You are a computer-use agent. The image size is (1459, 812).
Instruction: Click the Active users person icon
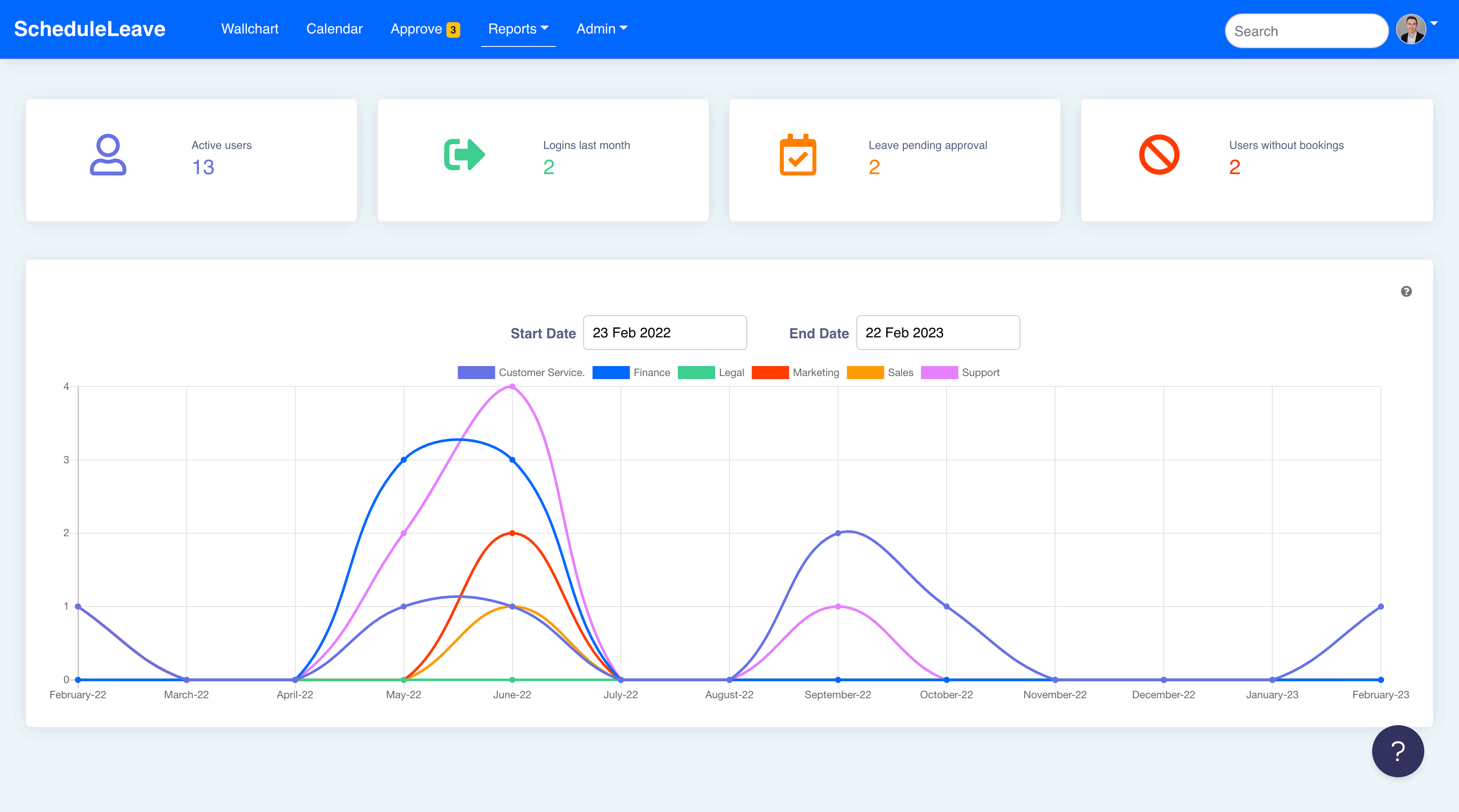click(108, 155)
